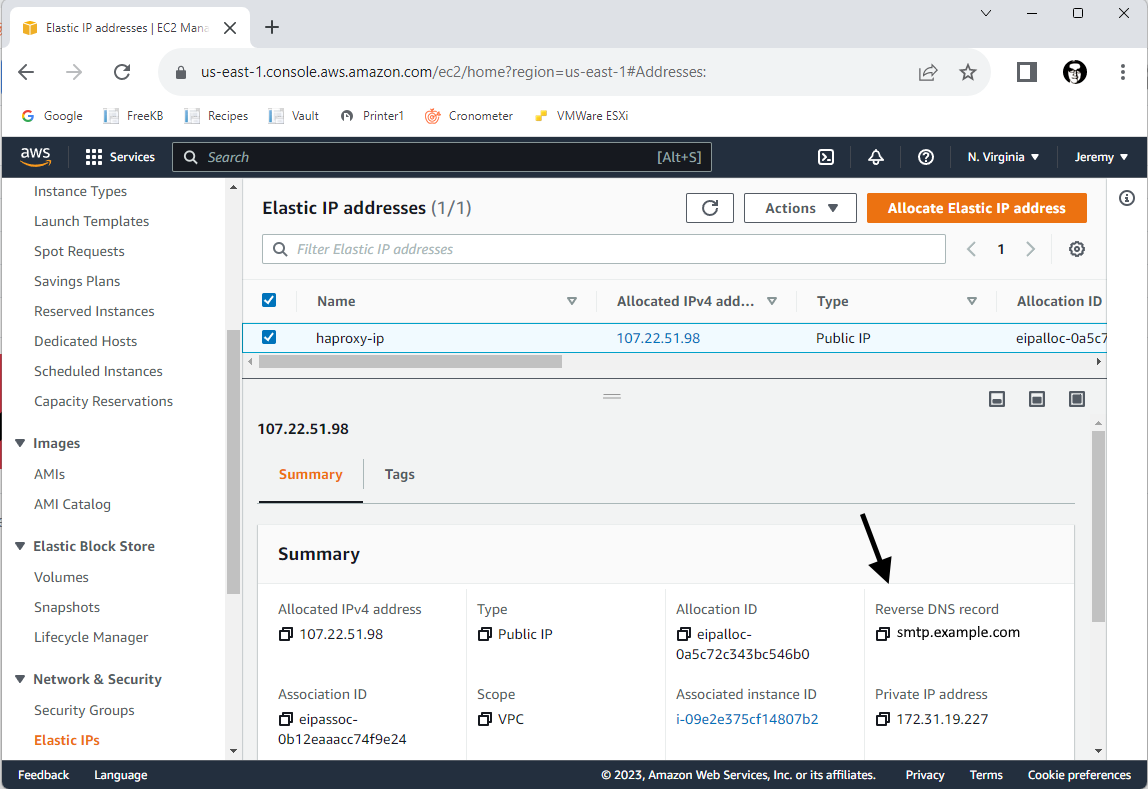The width and height of the screenshot is (1148, 789).
Task: Open Cookie preferences in footer
Action: tap(1079, 774)
